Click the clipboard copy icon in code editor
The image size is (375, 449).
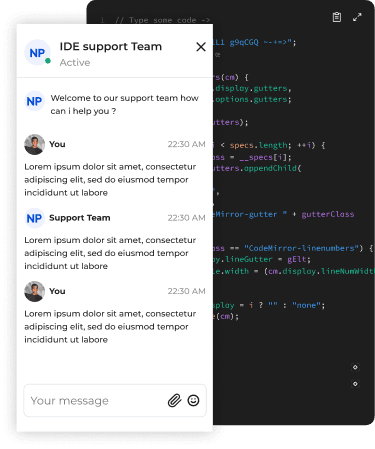pyautogui.click(x=337, y=17)
